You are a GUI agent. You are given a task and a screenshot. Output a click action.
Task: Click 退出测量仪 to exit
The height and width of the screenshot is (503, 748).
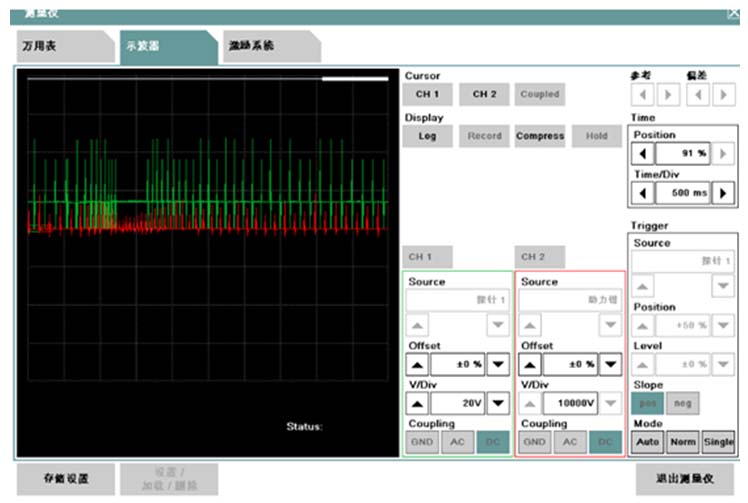685,478
